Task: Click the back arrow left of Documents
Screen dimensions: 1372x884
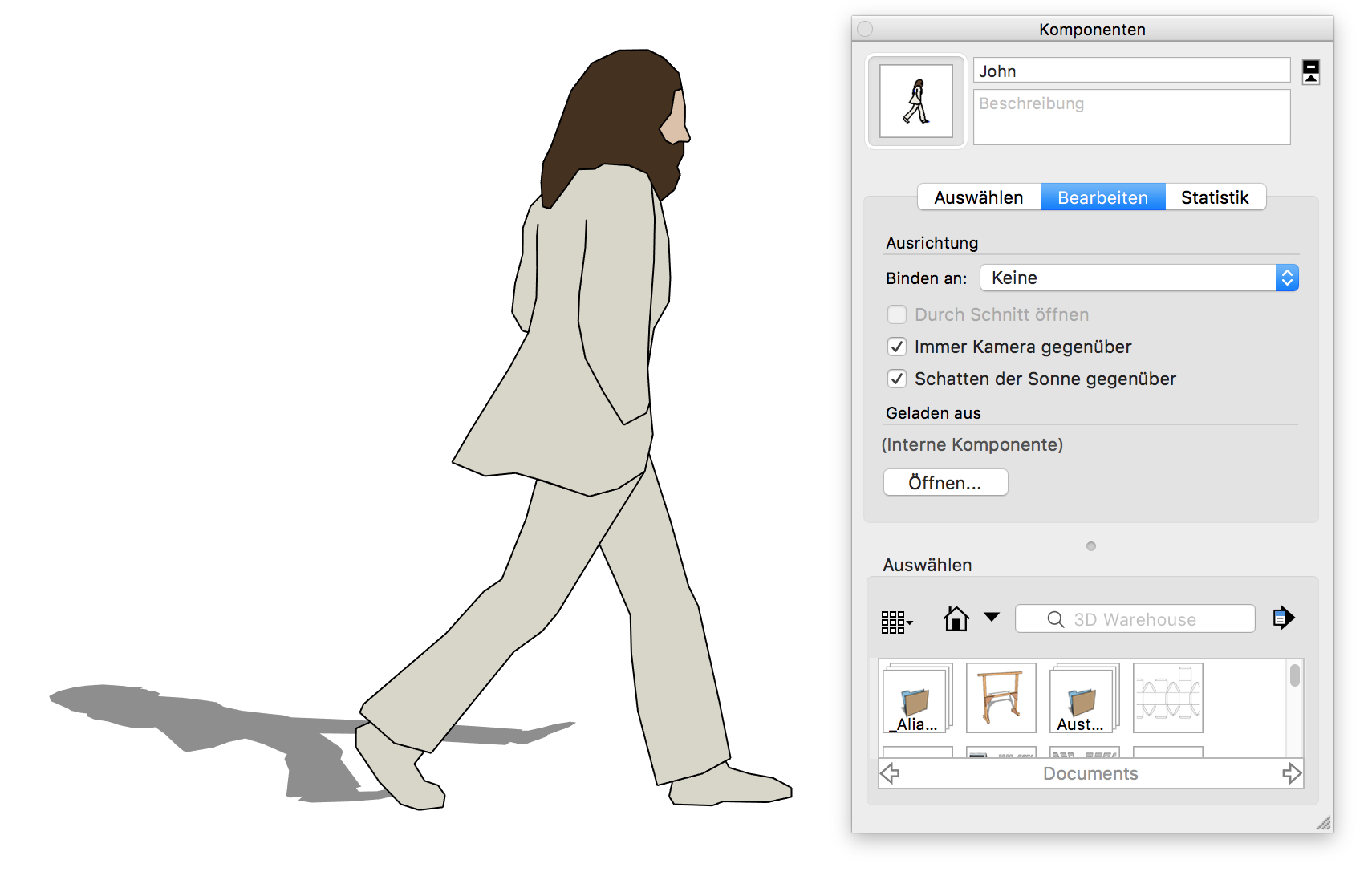Action: (890, 773)
